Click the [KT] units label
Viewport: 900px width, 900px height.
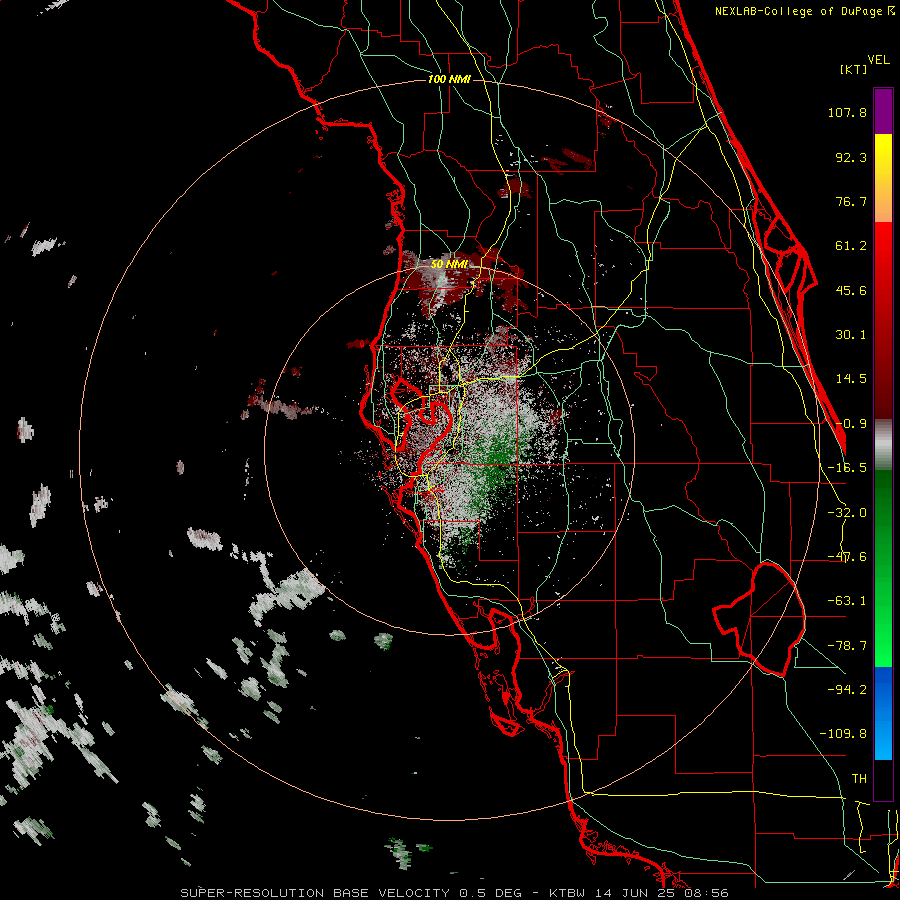click(853, 69)
